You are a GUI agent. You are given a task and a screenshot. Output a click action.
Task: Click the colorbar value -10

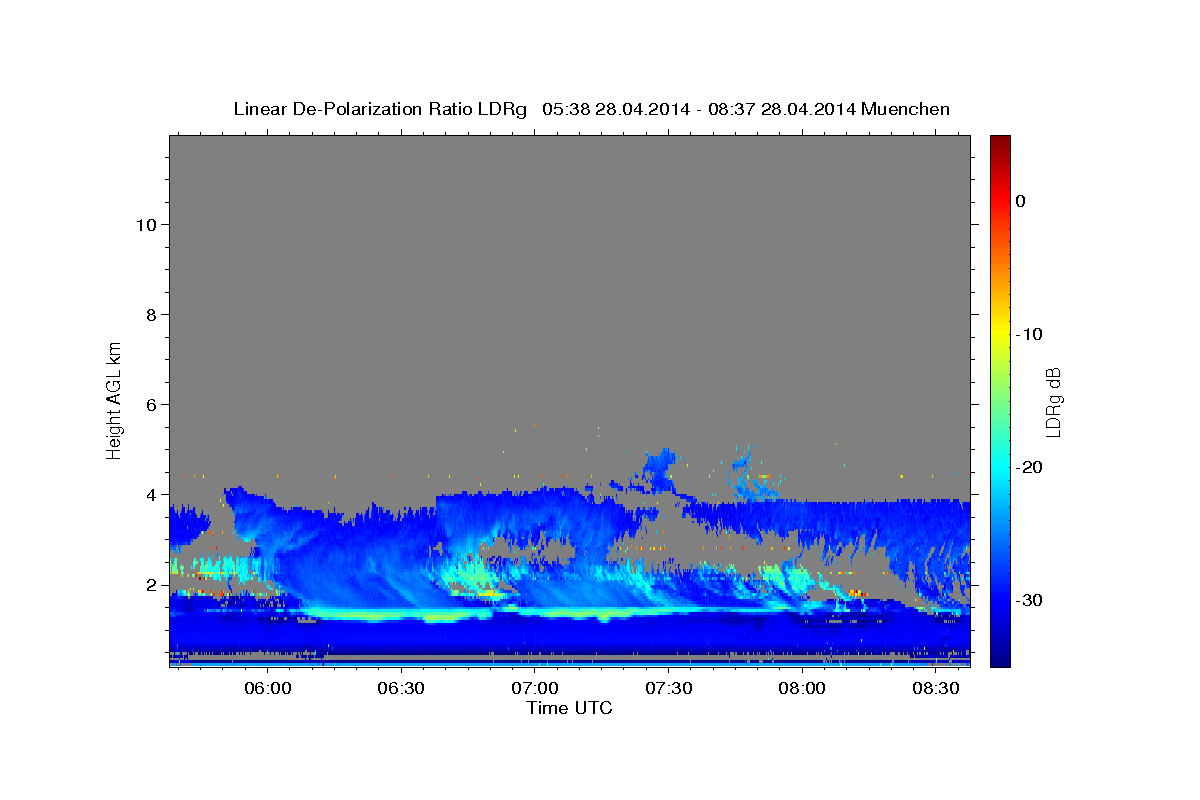[x=1029, y=334]
